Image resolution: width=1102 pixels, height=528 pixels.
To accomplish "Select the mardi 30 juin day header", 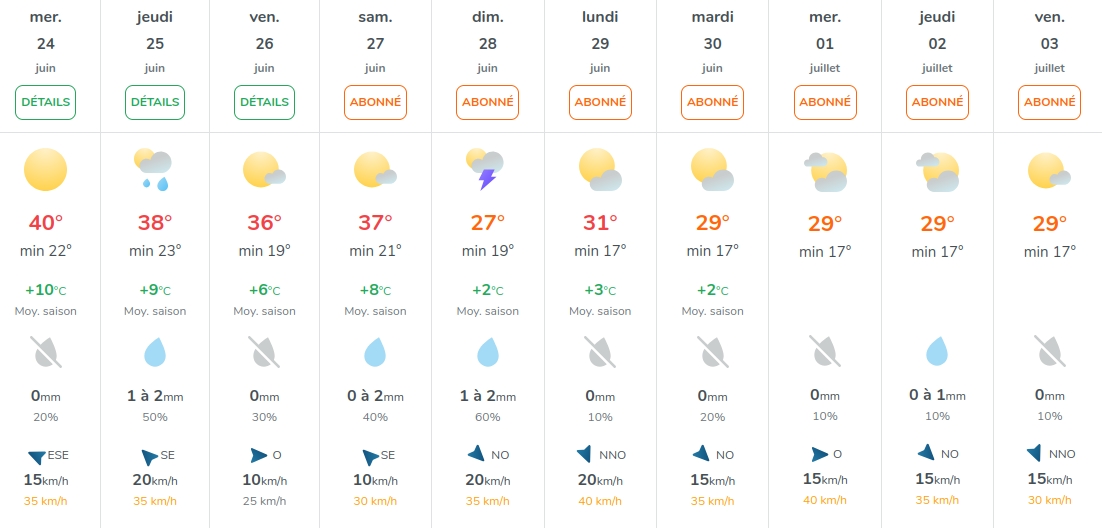I will coord(713,42).
